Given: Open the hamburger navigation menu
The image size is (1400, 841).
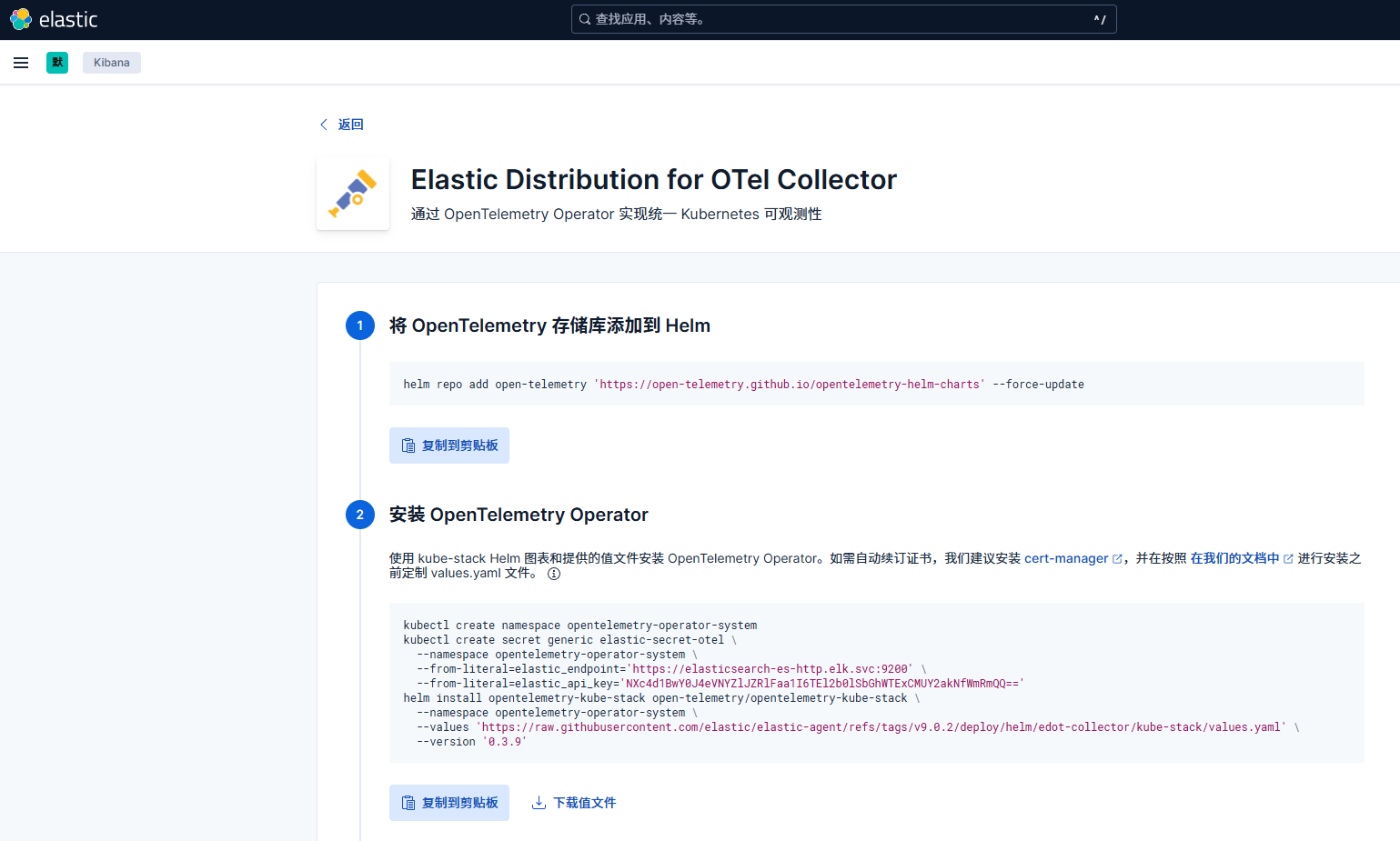Looking at the screenshot, I should [x=21, y=63].
